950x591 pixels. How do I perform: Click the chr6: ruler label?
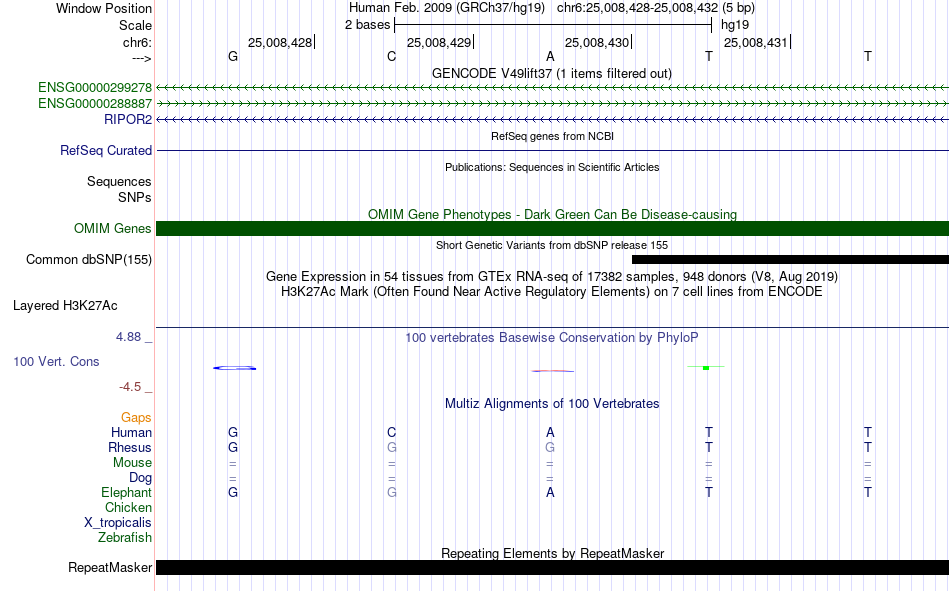pyautogui.click(x=137, y=42)
